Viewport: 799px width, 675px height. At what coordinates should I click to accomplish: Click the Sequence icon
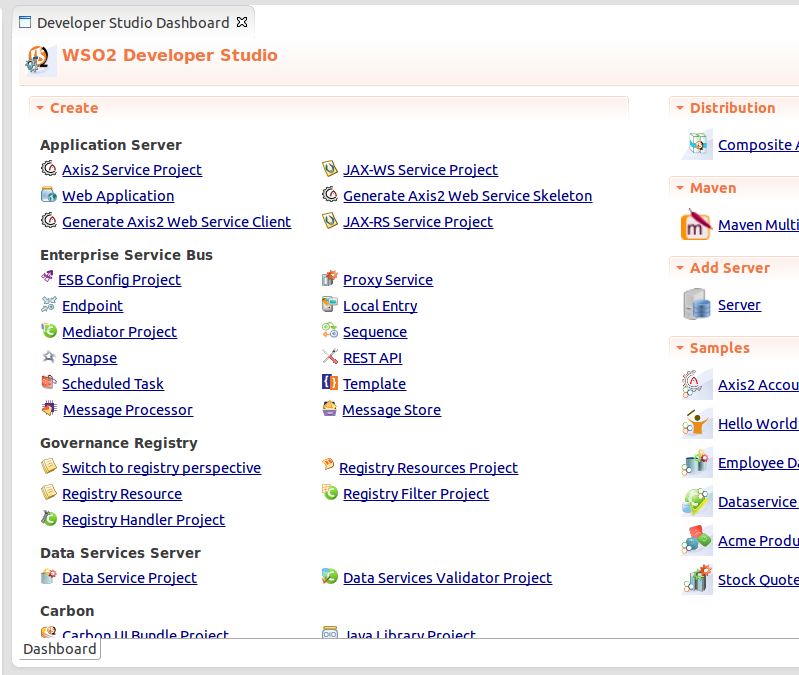click(330, 330)
